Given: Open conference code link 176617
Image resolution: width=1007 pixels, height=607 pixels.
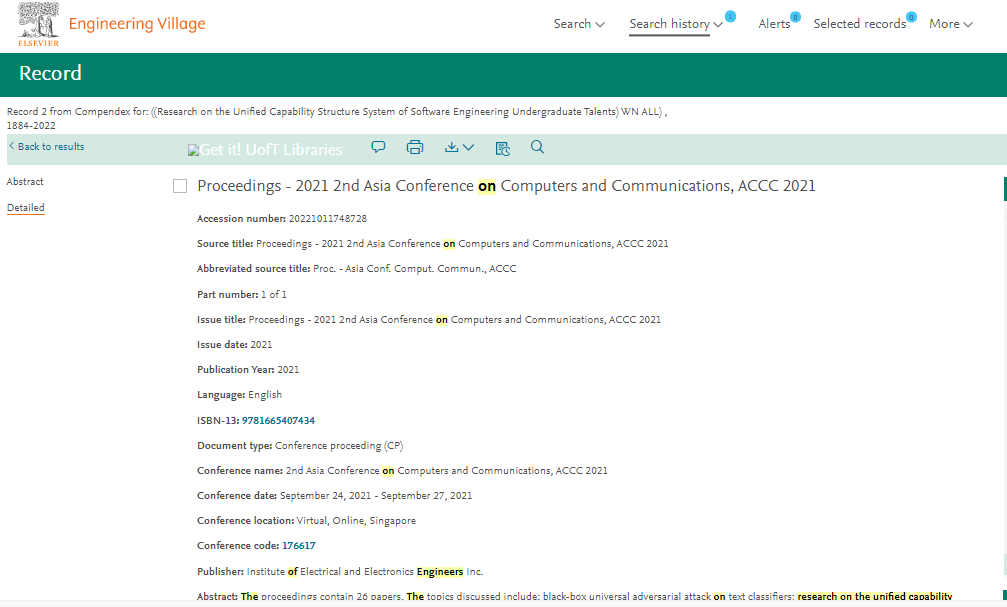Looking at the screenshot, I should (299, 546).
